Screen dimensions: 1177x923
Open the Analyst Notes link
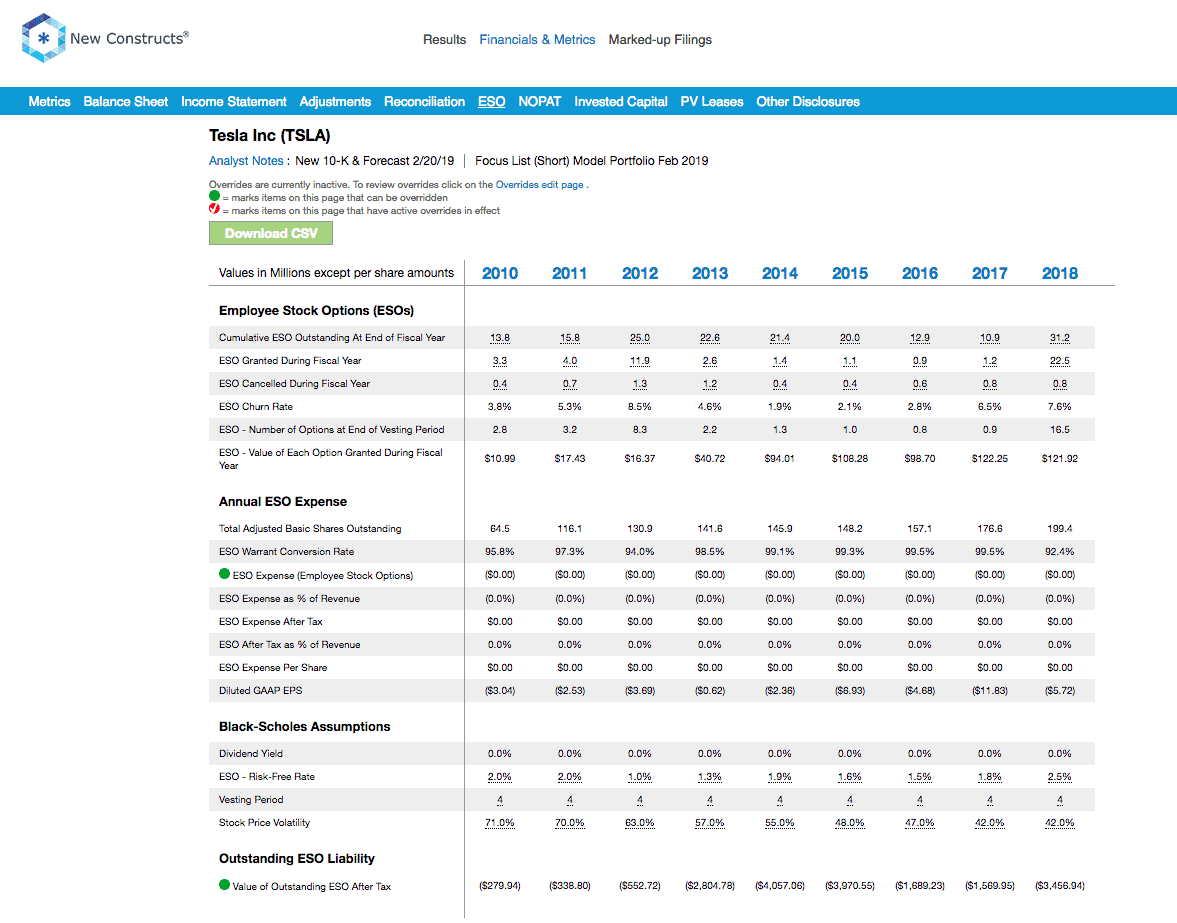click(246, 161)
